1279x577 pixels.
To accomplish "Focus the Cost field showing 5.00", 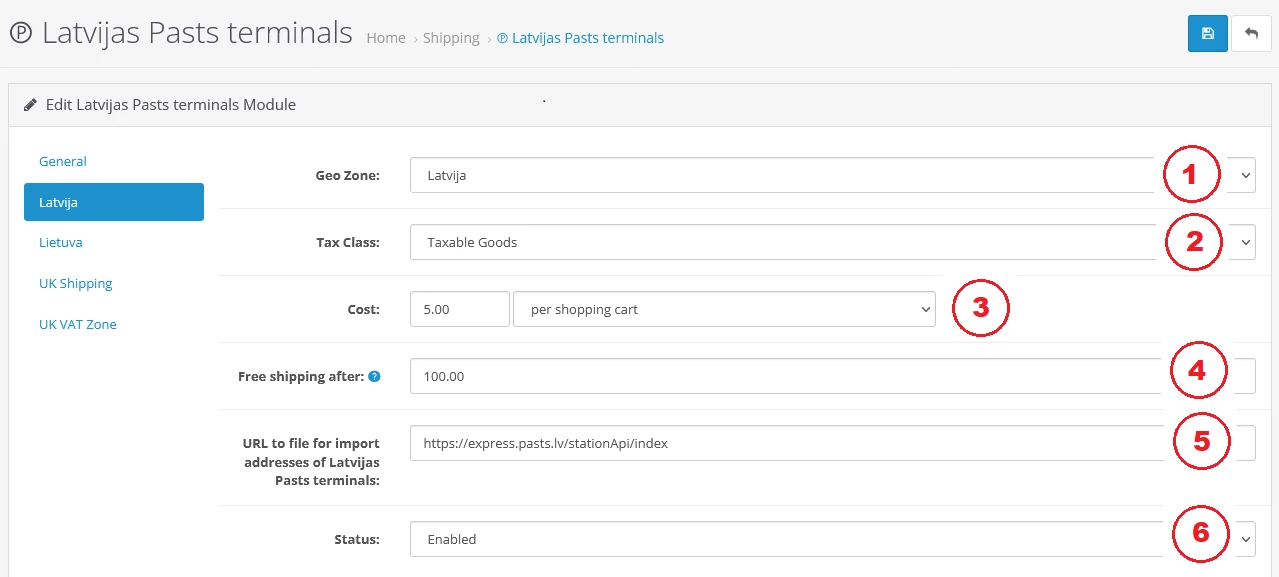I will pyautogui.click(x=459, y=310).
